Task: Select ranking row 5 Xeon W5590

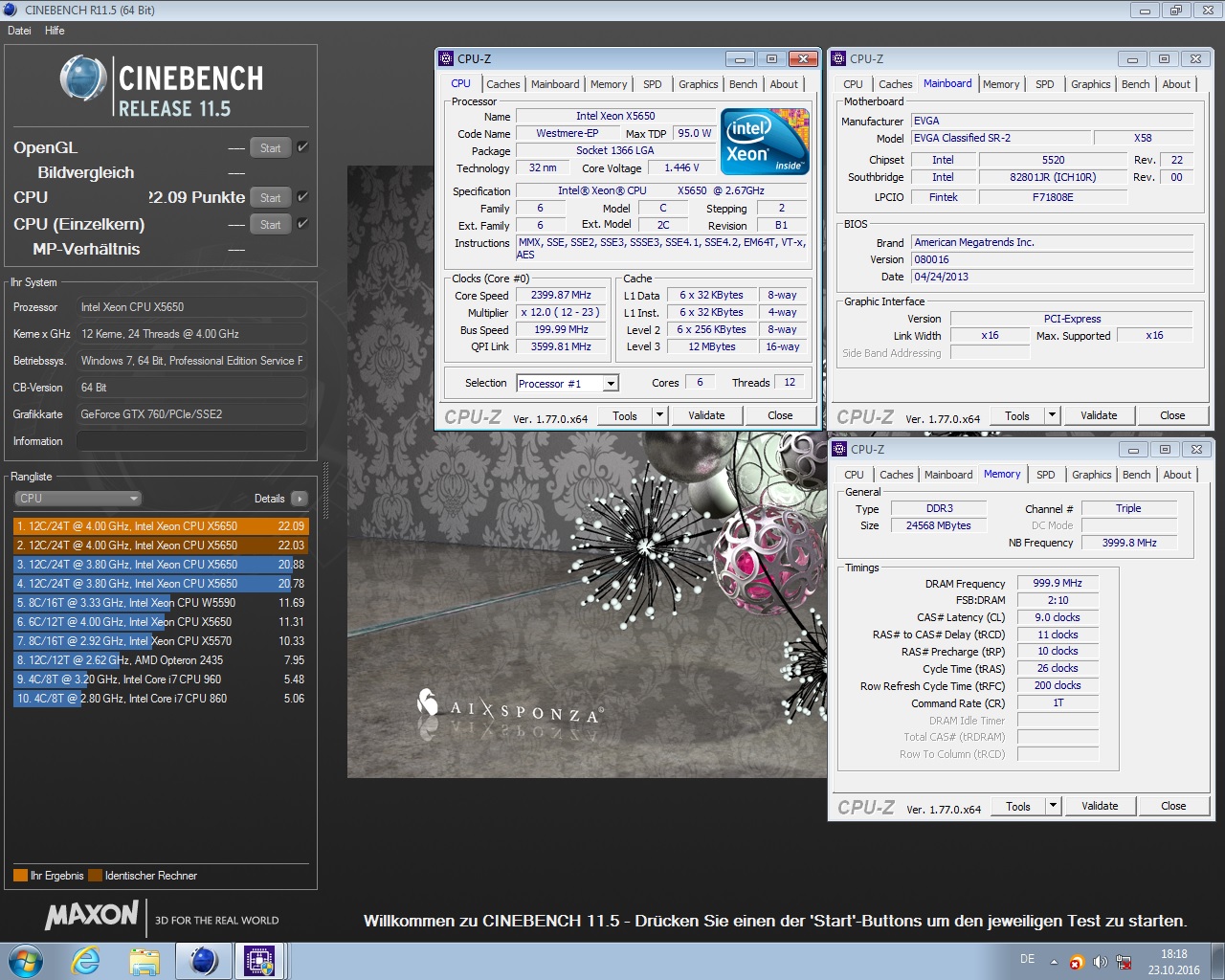Action: click(x=161, y=603)
